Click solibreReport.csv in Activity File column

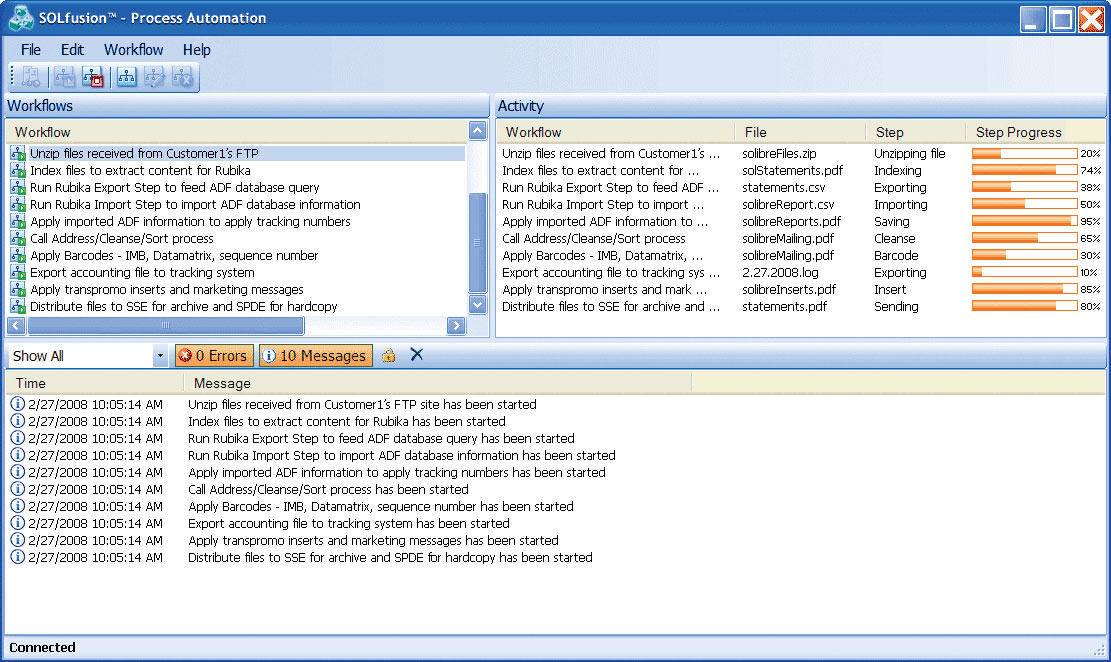tap(788, 204)
